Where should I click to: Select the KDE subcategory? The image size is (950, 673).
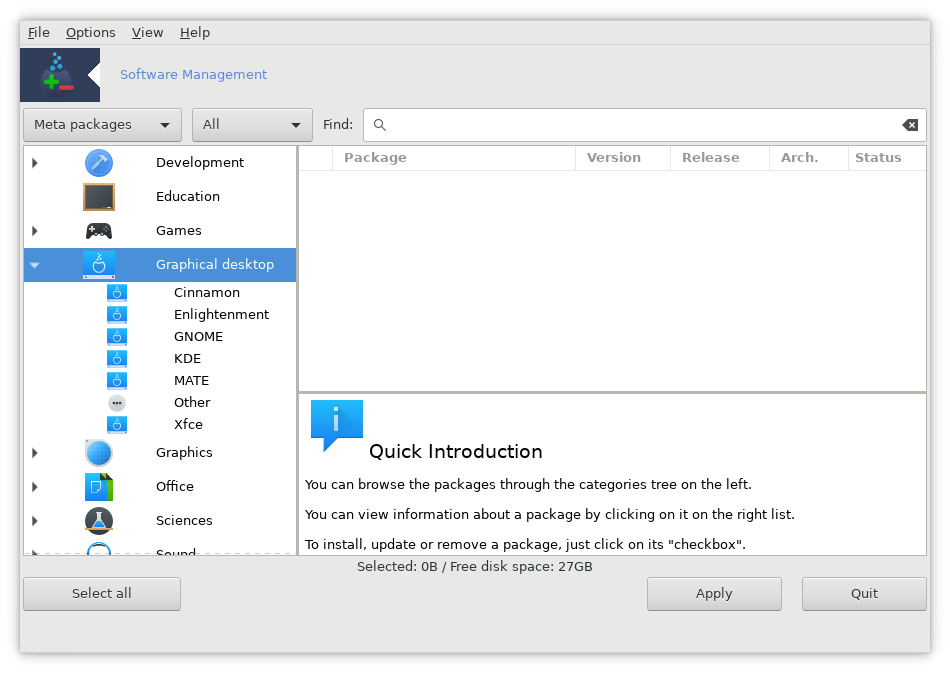coord(187,359)
